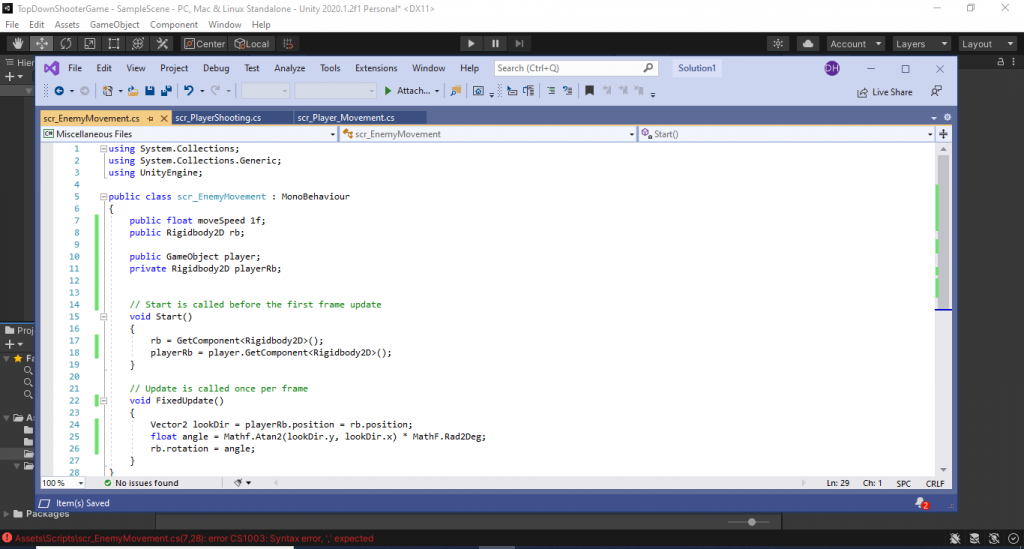Toggle the bookmark icon in toolbar
The height and width of the screenshot is (549, 1024).
pos(590,91)
